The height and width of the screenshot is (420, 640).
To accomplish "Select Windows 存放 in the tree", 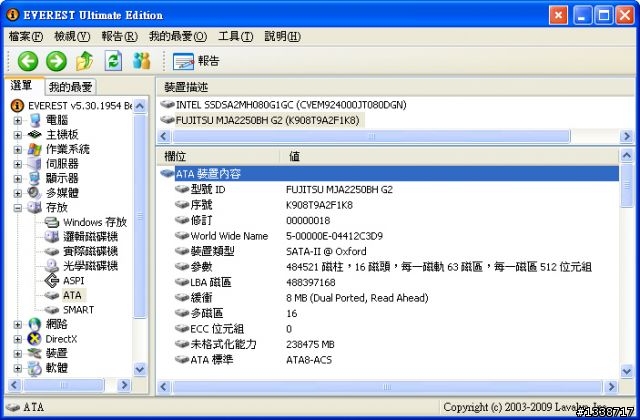I will [95, 222].
